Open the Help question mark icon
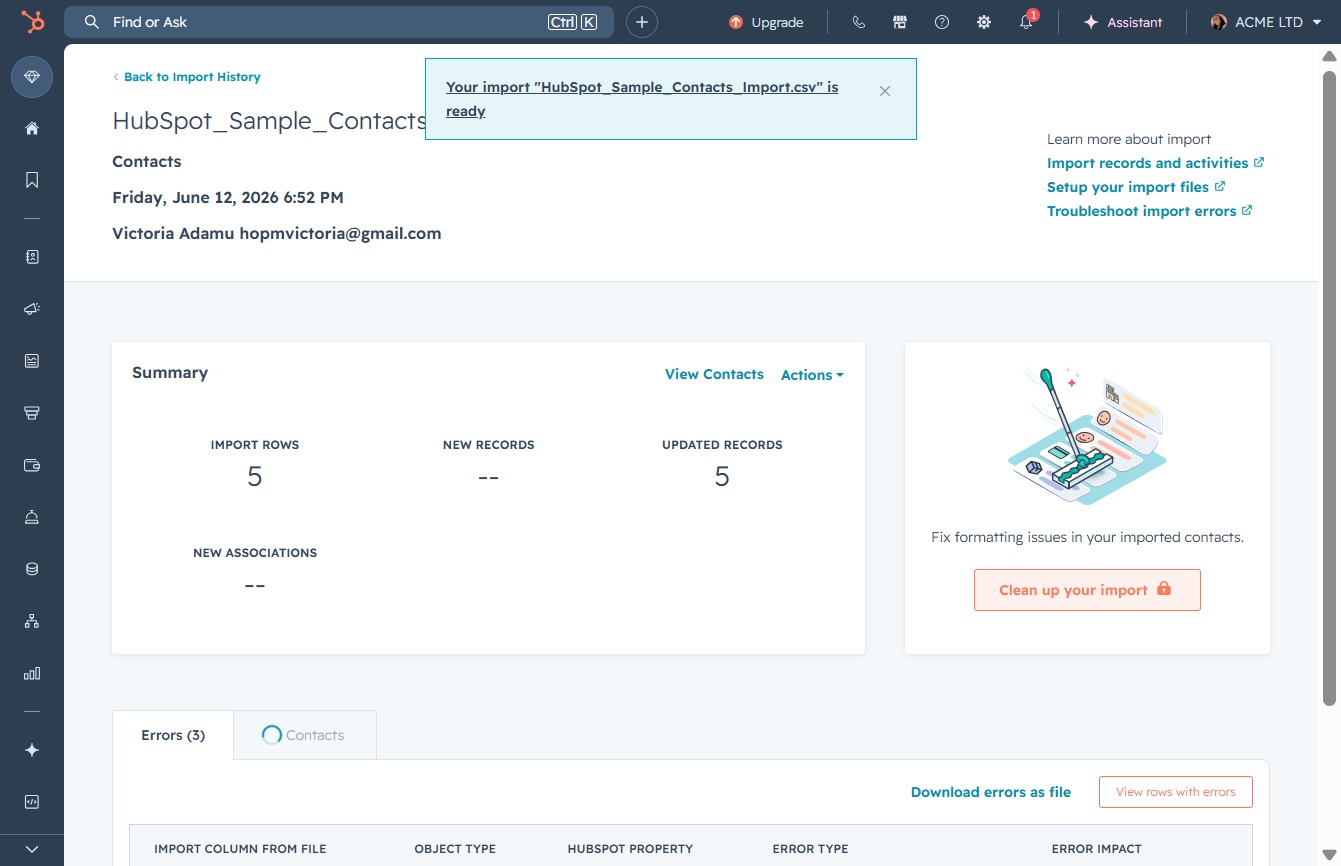The width and height of the screenshot is (1341, 866). click(942, 22)
